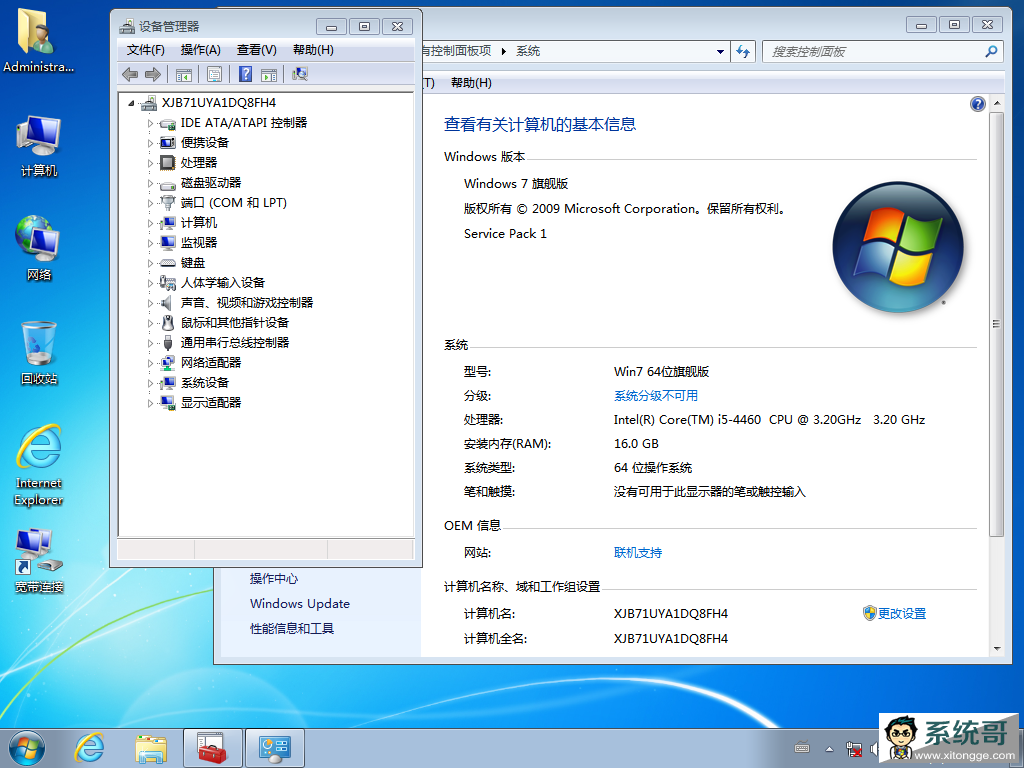Click the Back arrow in Device Manager toolbar

(130, 74)
